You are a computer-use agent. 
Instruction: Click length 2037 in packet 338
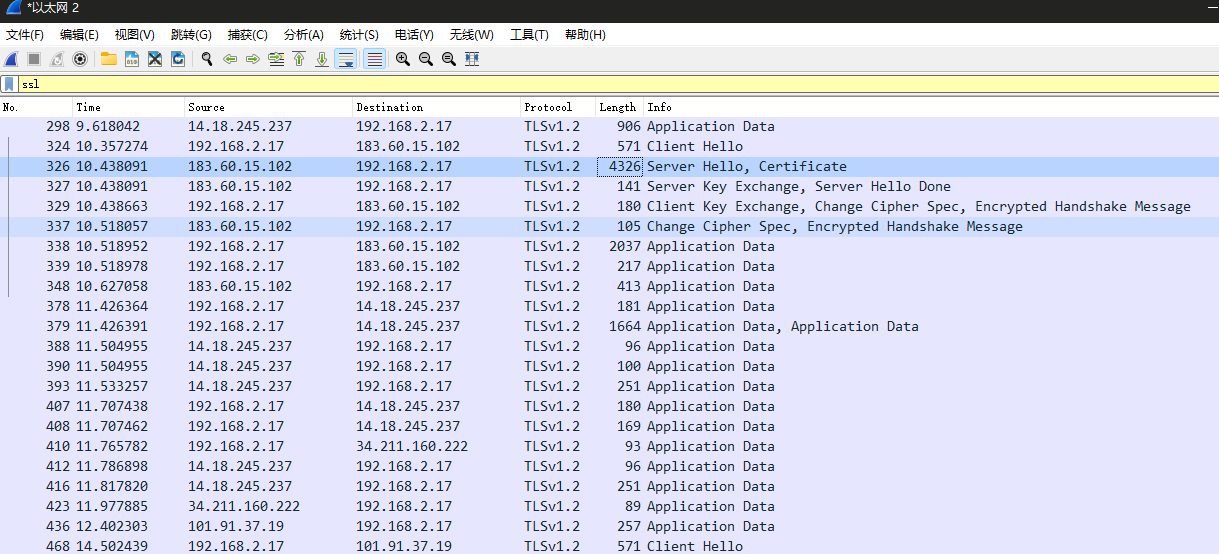click(625, 246)
